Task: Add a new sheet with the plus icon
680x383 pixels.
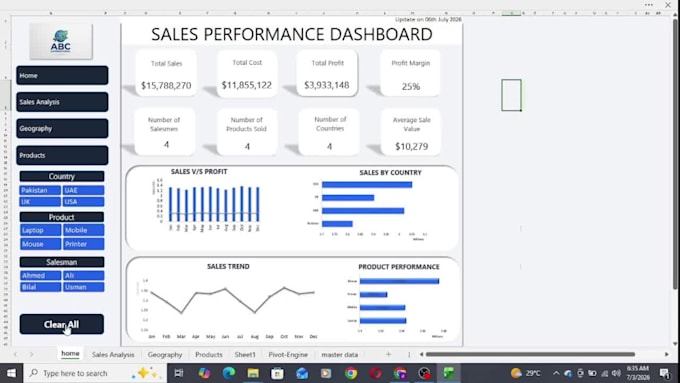Action: point(388,354)
